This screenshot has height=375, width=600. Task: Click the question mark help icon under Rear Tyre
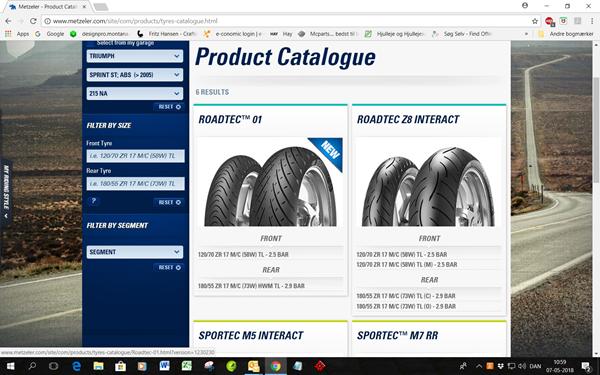[x=93, y=201]
